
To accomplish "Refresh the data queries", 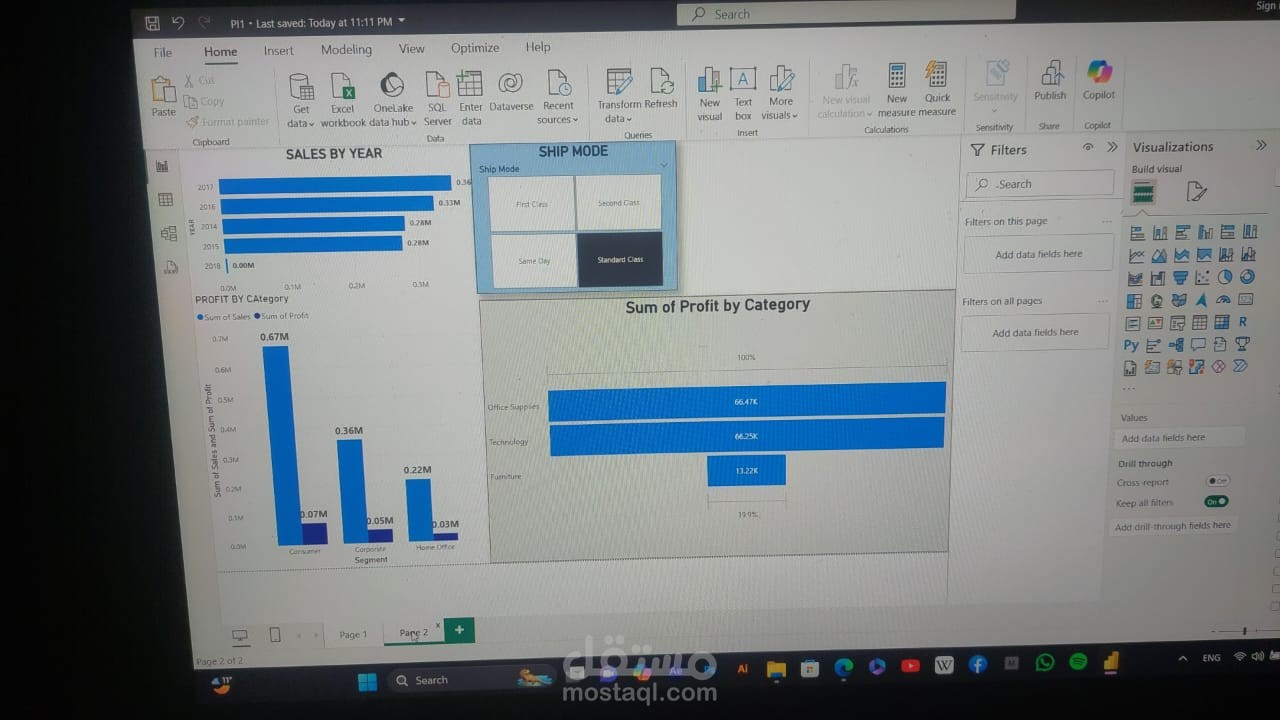I will (661, 90).
